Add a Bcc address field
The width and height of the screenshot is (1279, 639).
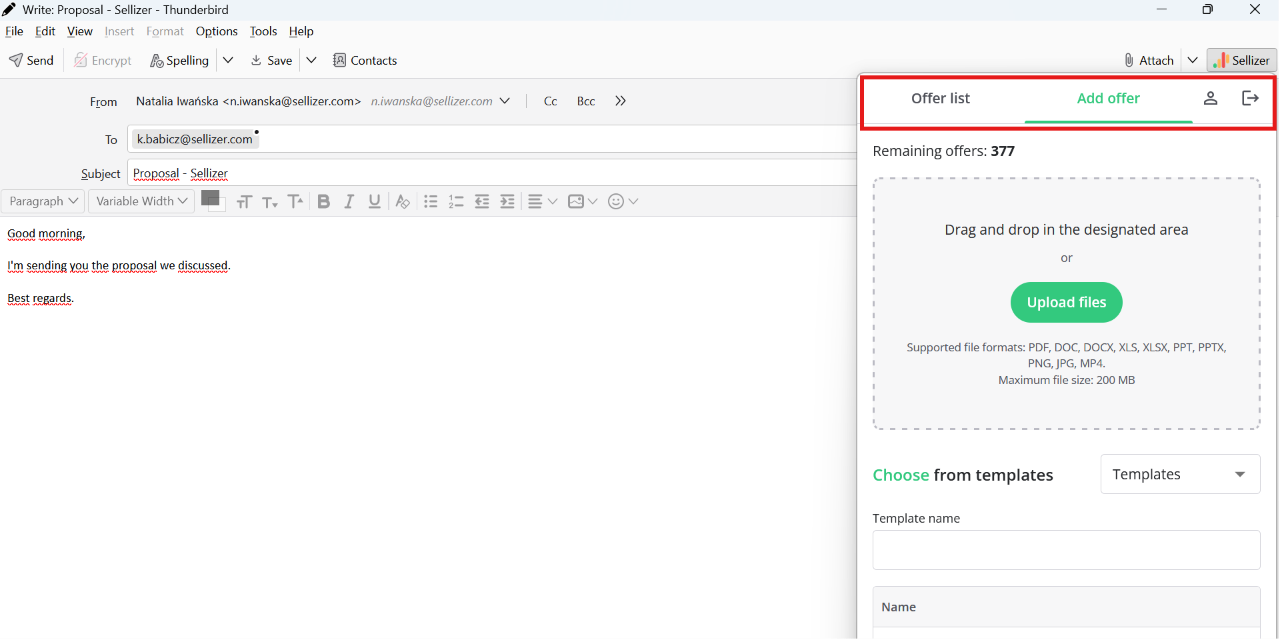pos(586,101)
